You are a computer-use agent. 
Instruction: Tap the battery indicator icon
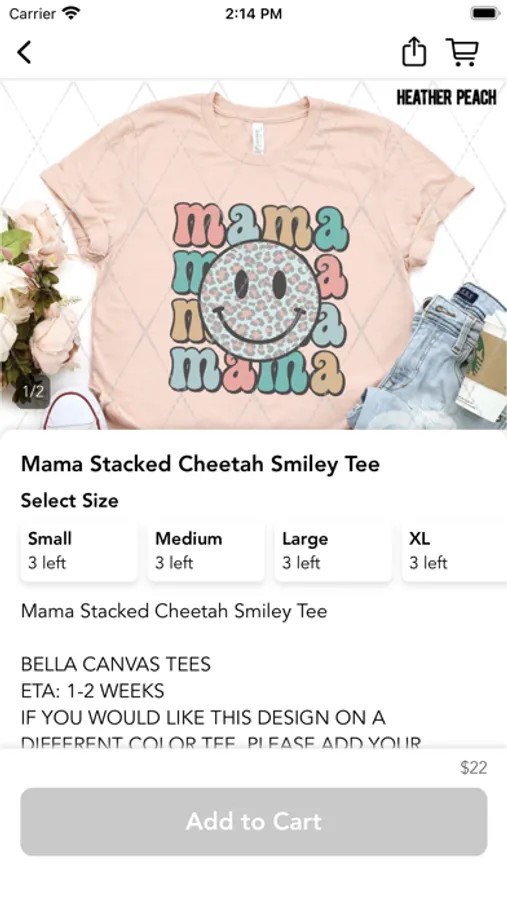coord(485,13)
